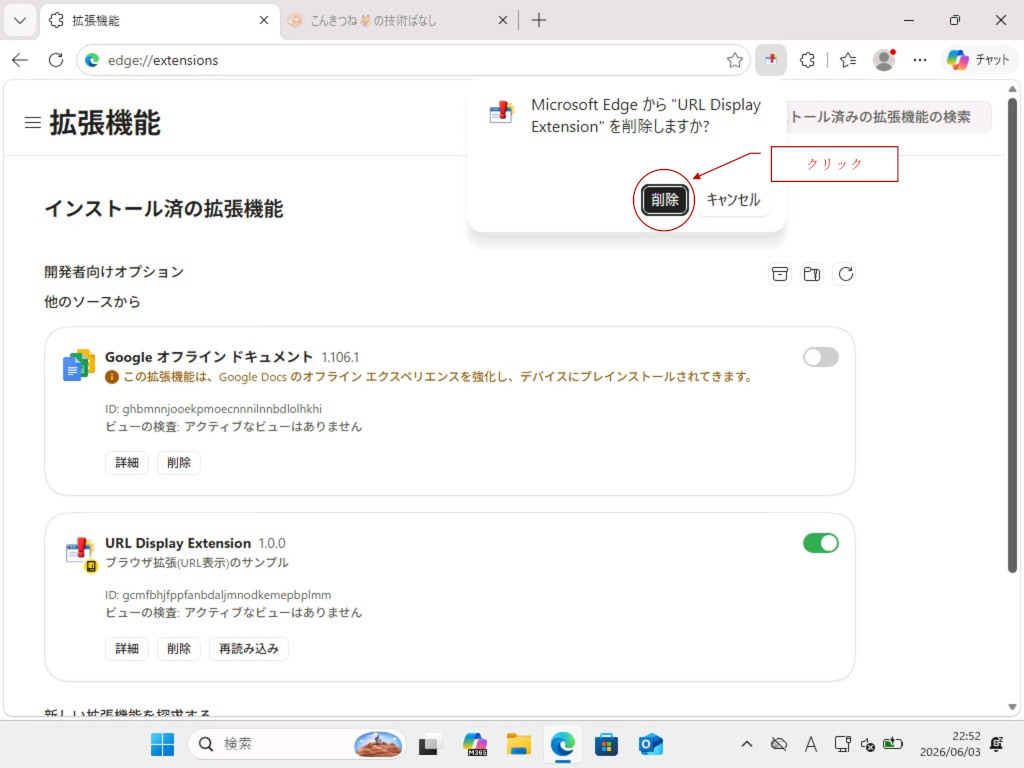Click the IME input mode A icon
Screen dimensions: 1024x768
pos(810,744)
